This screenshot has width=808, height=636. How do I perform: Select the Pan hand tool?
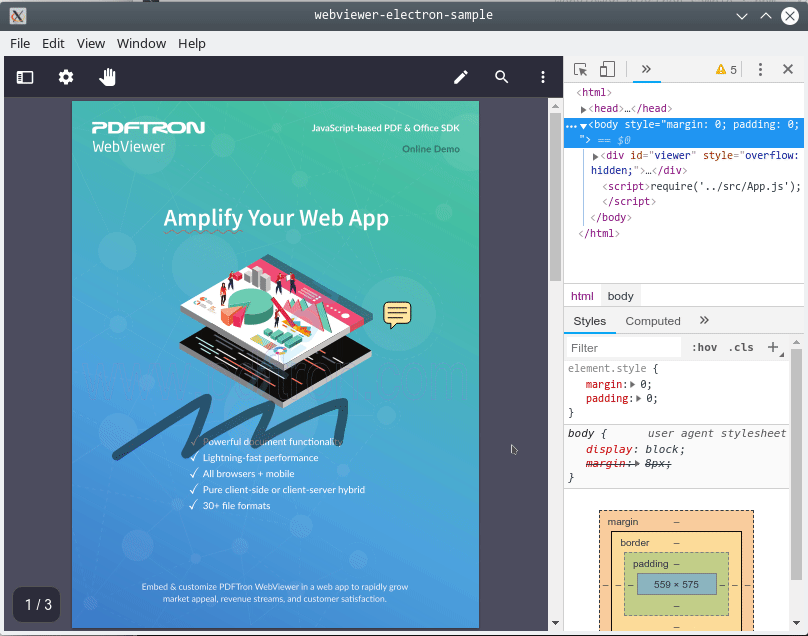tap(107, 77)
